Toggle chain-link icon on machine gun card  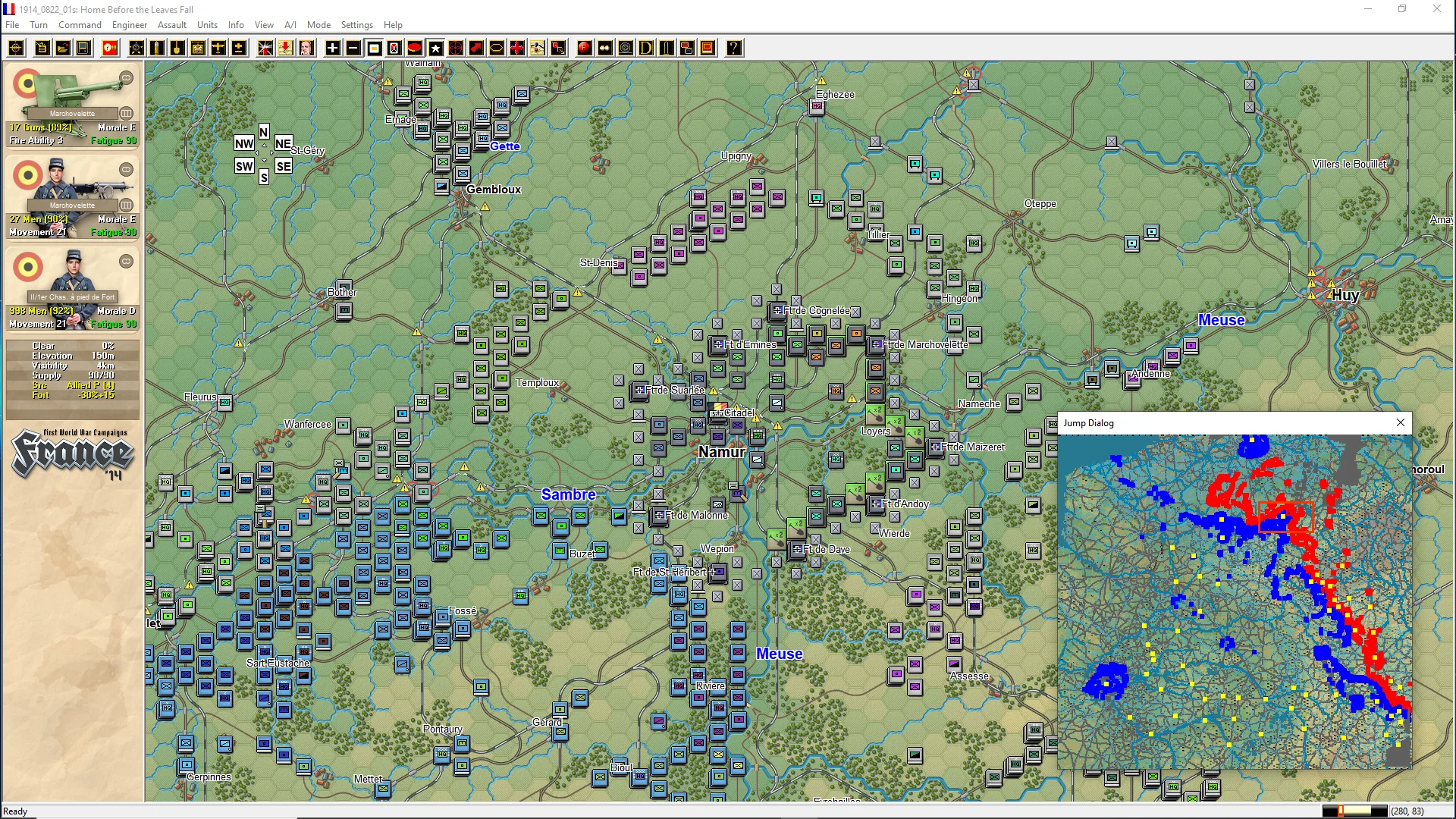tap(127, 169)
